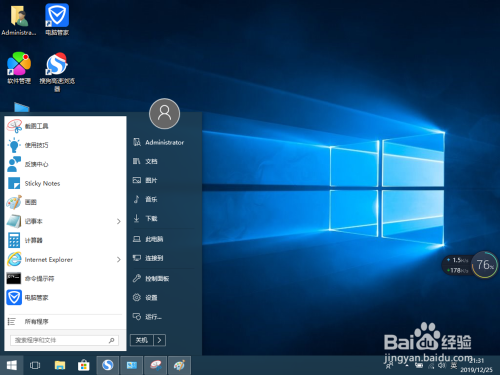
Task: Click the battery status tray icon
Action: (x=419, y=366)
